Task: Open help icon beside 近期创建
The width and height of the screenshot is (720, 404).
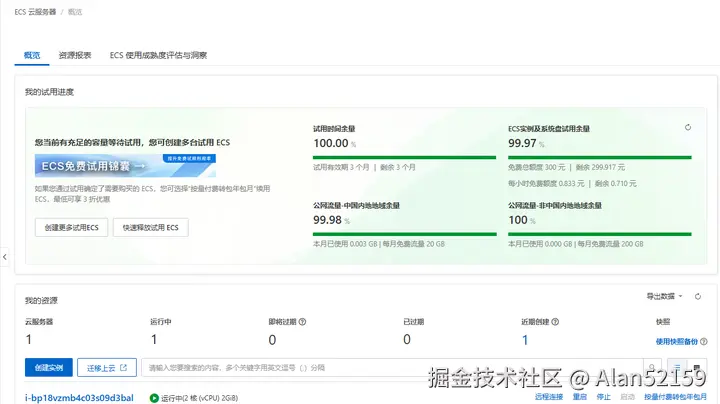Action: (555, 322)
